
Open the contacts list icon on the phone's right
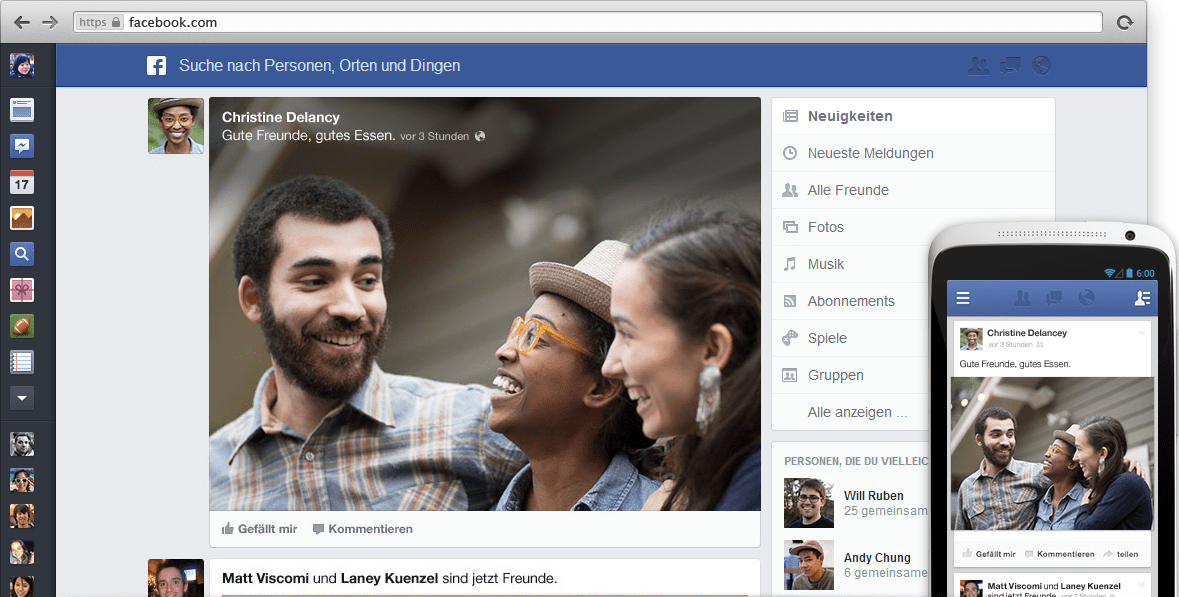click(1142, 298)
